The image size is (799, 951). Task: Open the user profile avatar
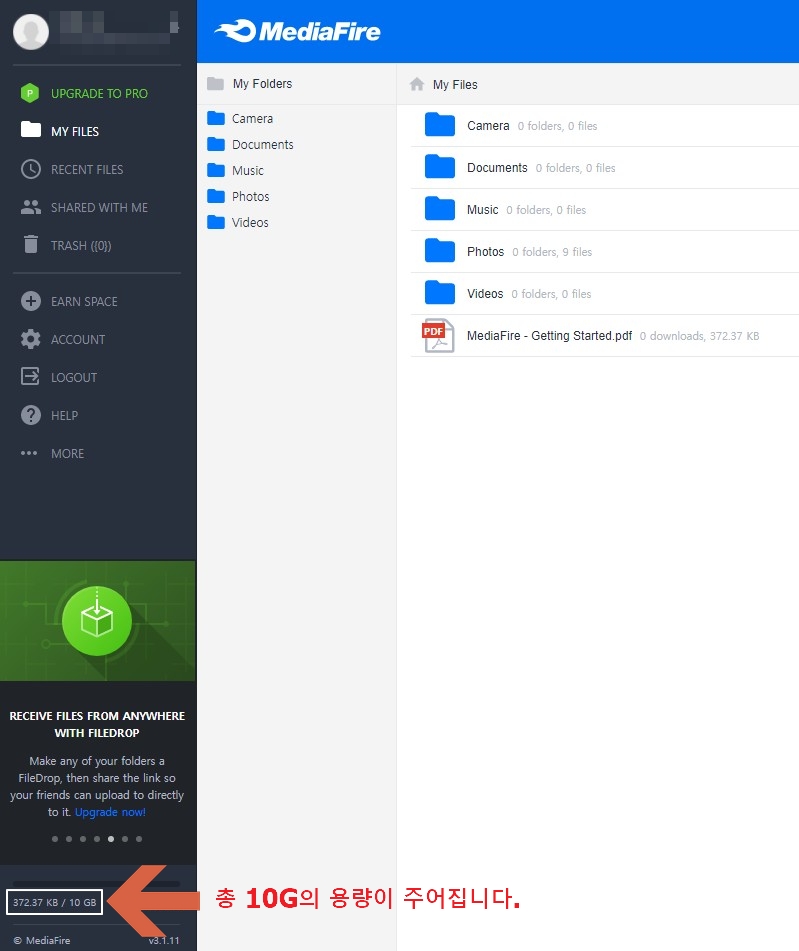(31, 32)
